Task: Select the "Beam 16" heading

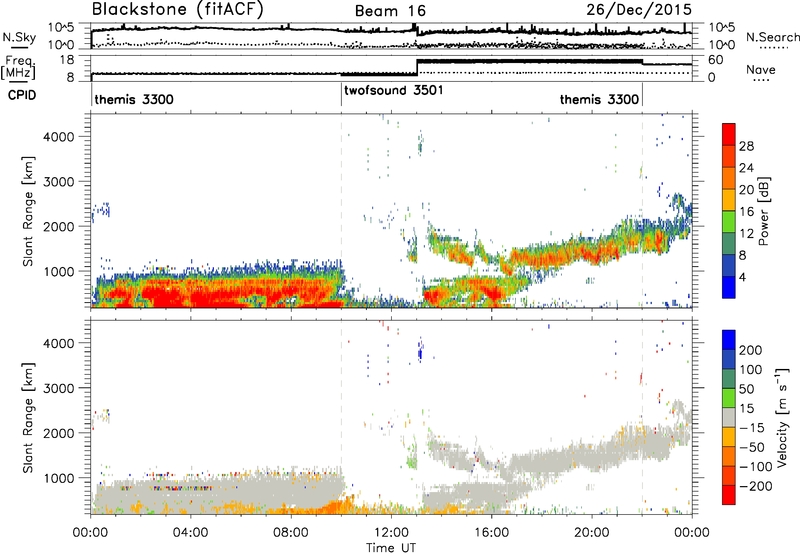Action: (x=390, y=11)
